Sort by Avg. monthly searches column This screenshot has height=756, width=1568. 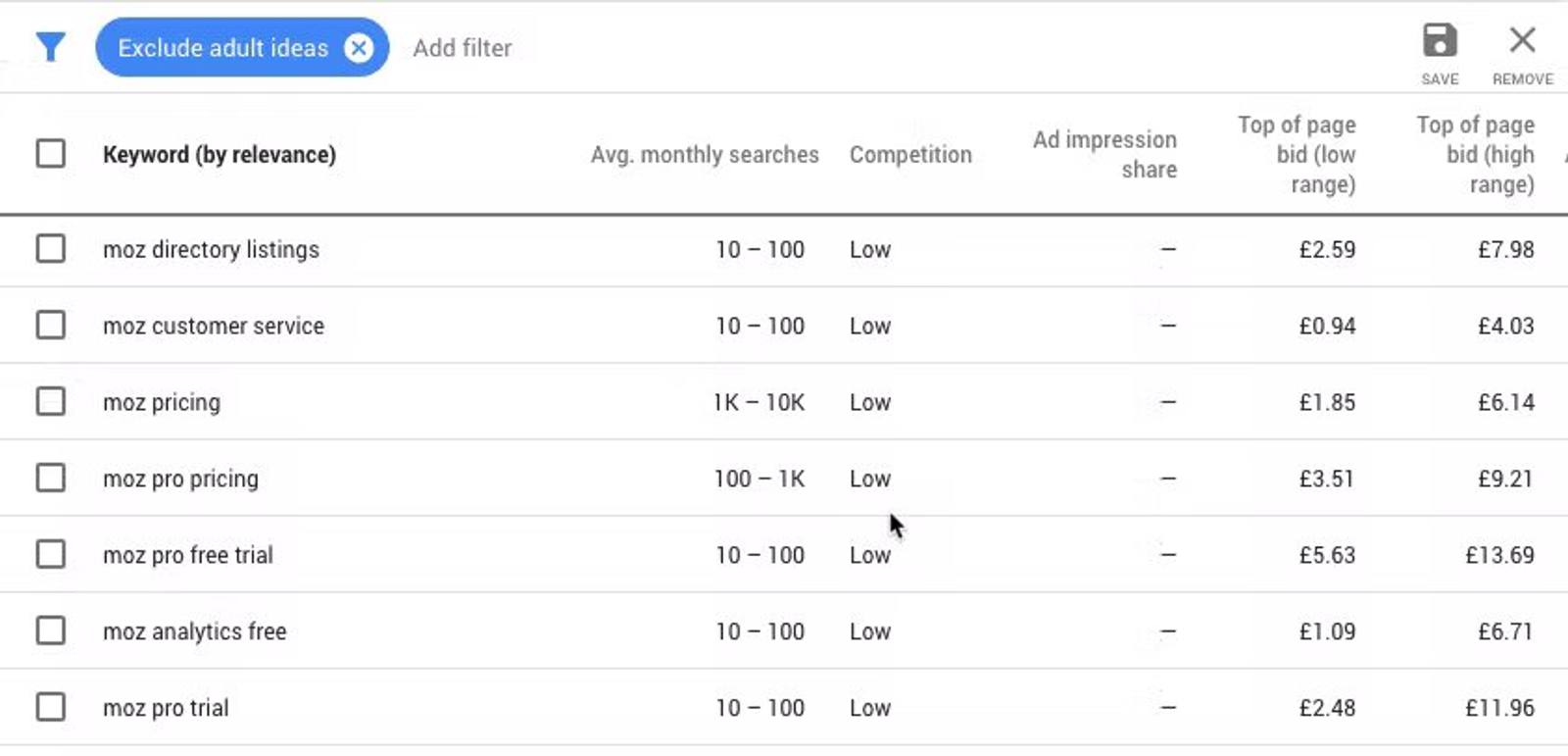pyautogui.click(x=704, y=155)
